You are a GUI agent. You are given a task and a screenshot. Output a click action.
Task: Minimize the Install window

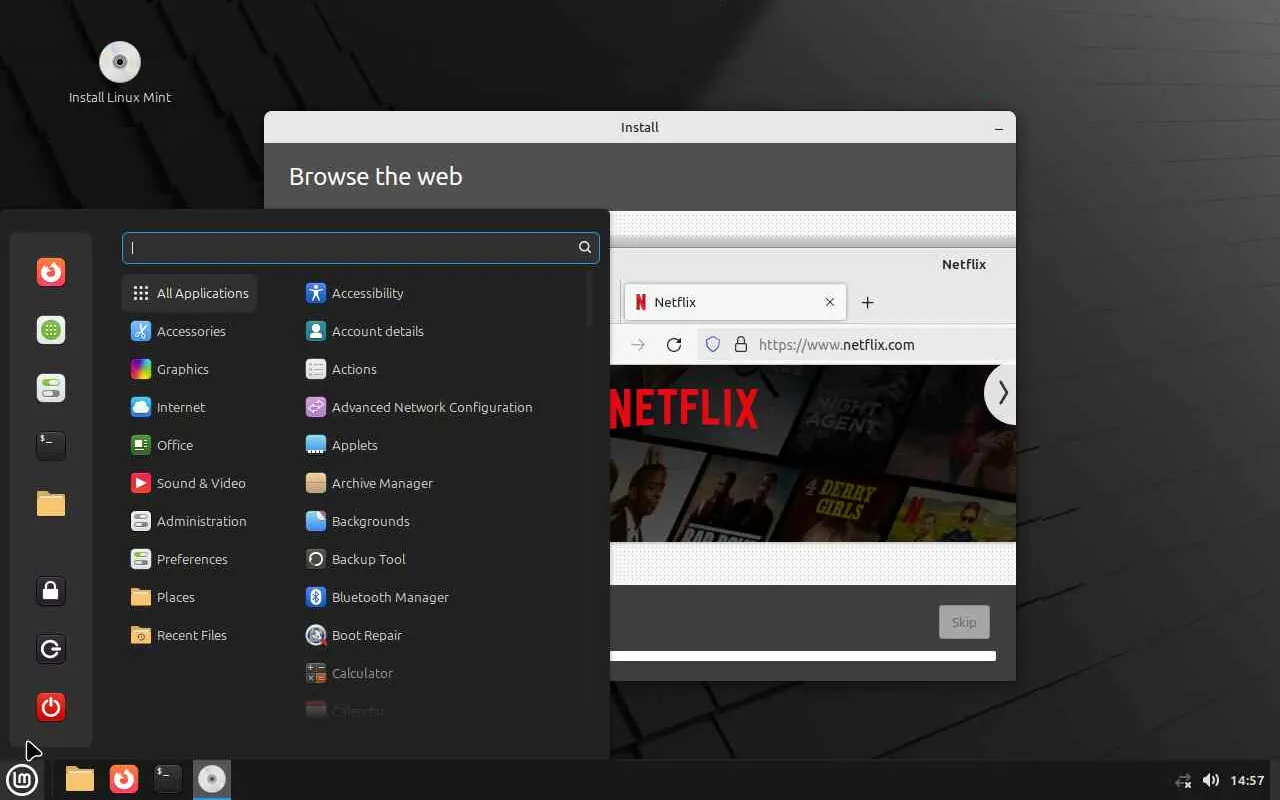pos(999,128)
